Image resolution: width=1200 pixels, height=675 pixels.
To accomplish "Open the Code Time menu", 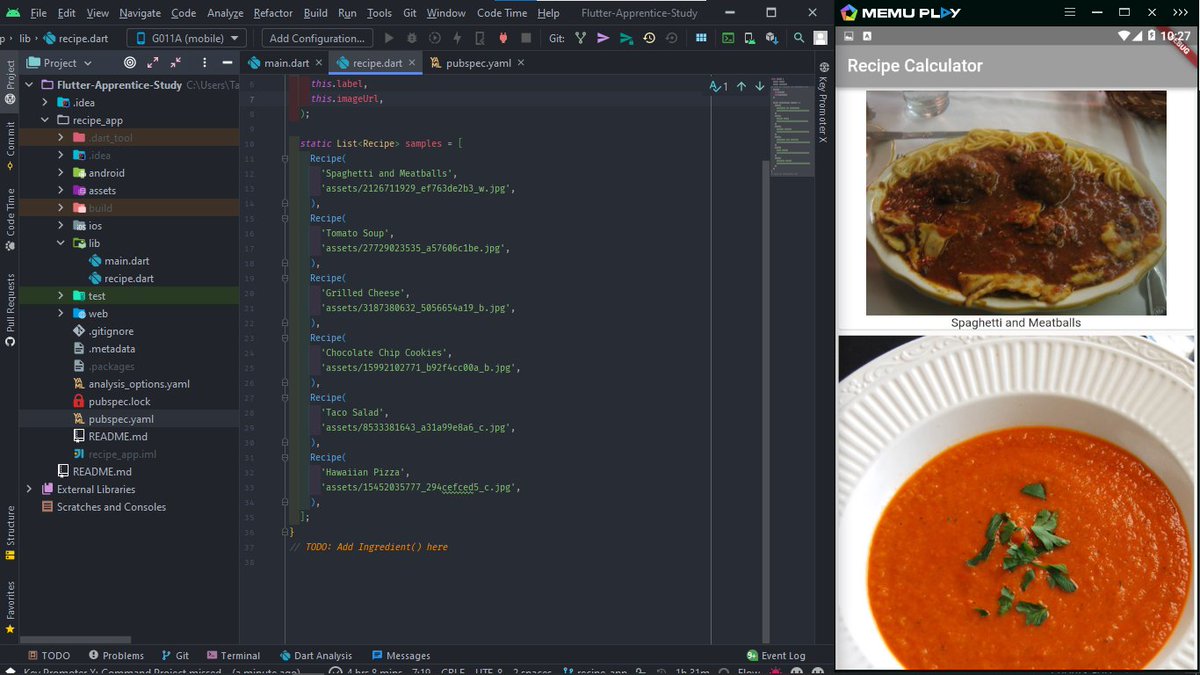I will coord(501,13).
